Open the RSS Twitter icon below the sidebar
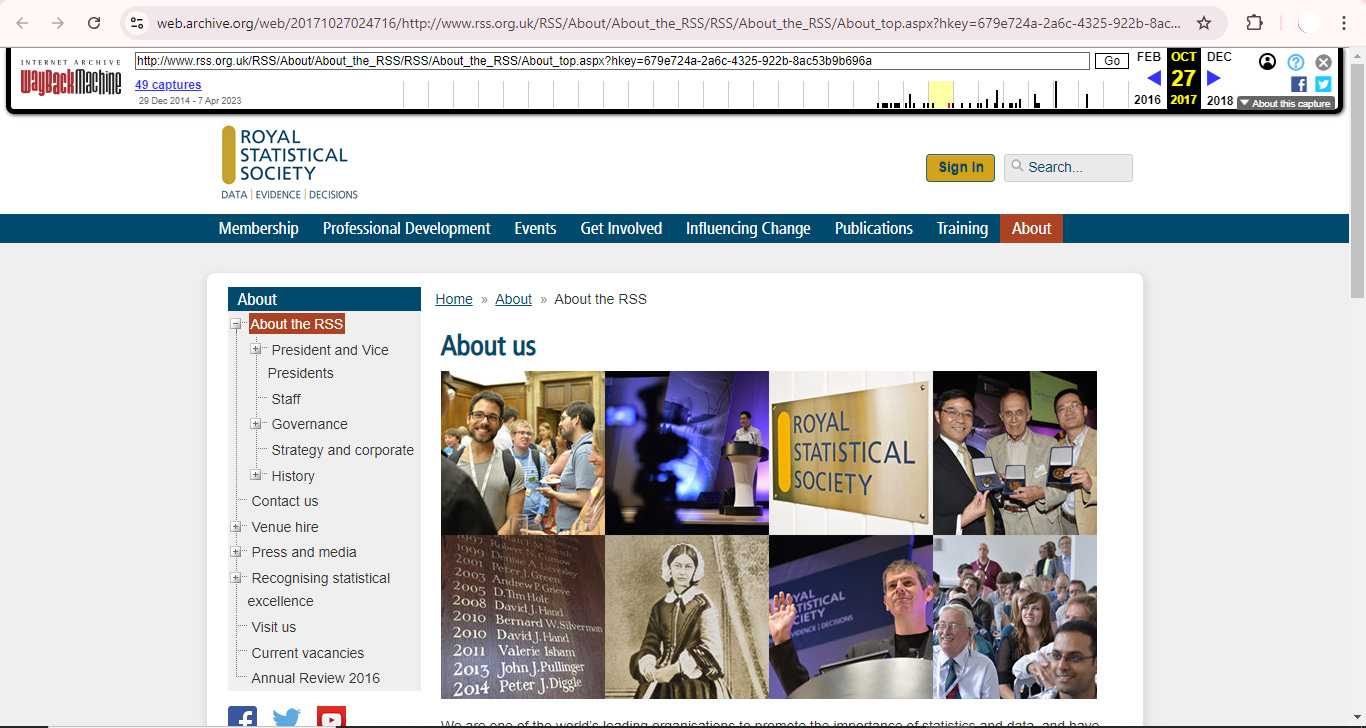 click(x=286, y=717)
